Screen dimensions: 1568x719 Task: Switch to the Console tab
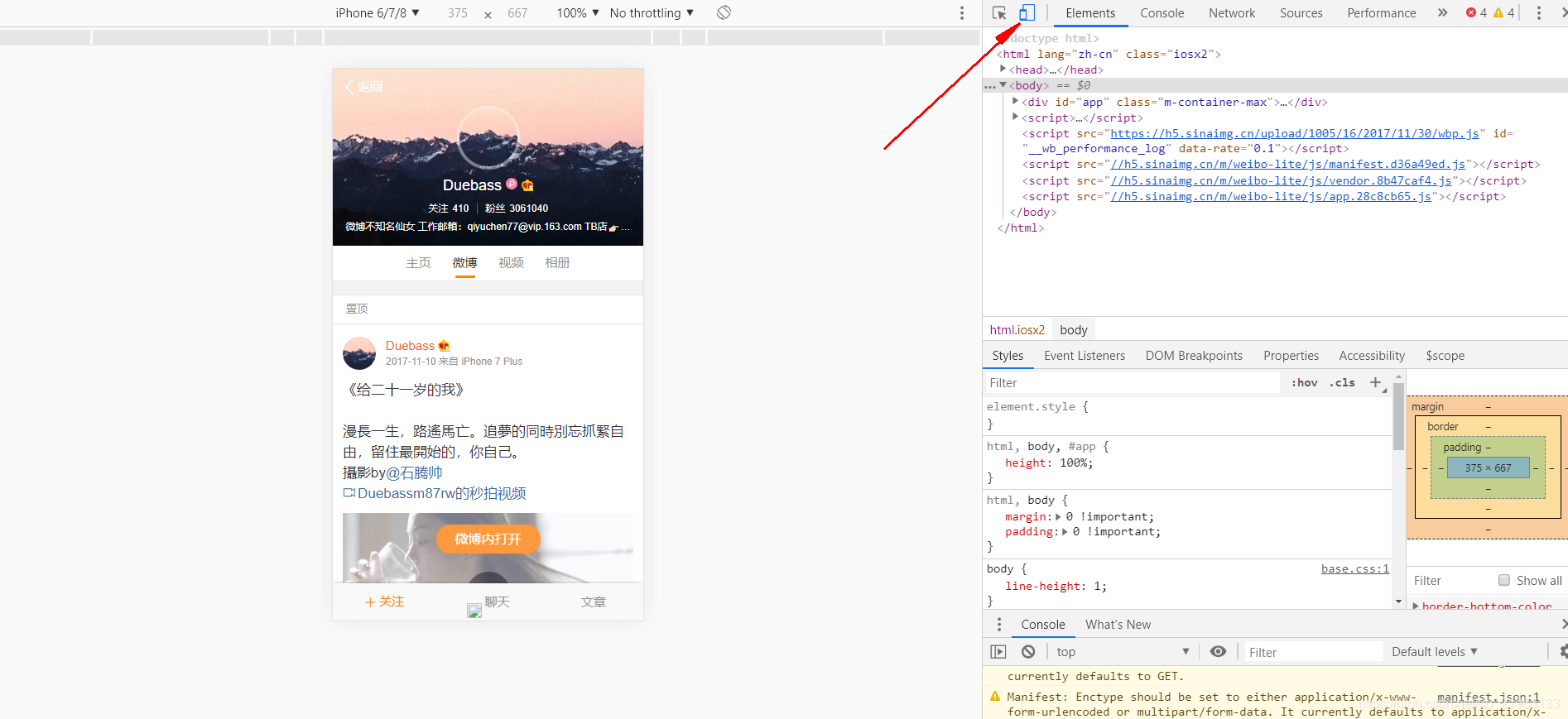1162,12
